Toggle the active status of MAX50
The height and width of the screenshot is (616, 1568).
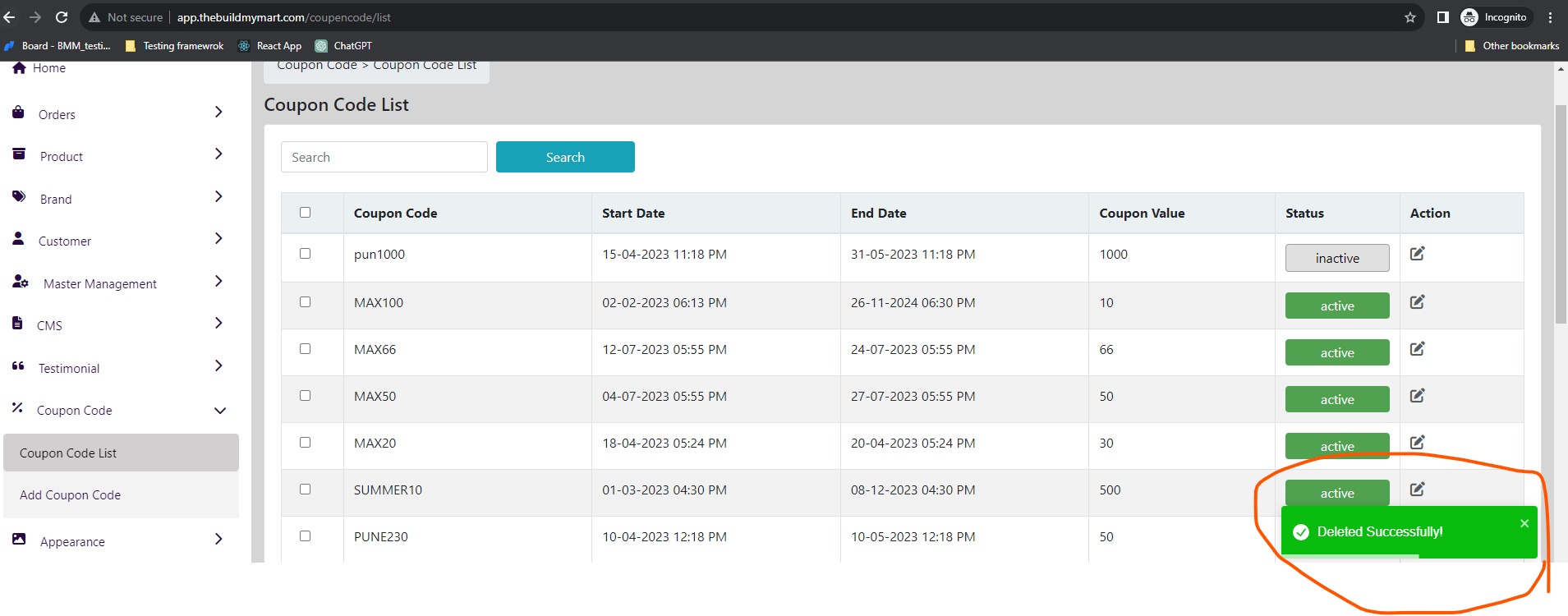click(1337, 399)
